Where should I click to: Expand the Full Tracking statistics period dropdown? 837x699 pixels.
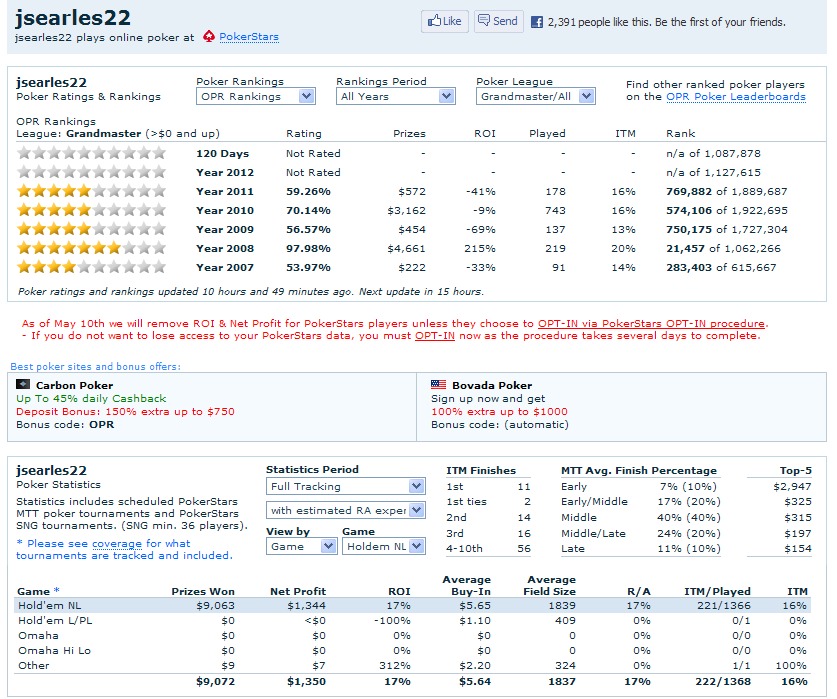pos(346,487)
